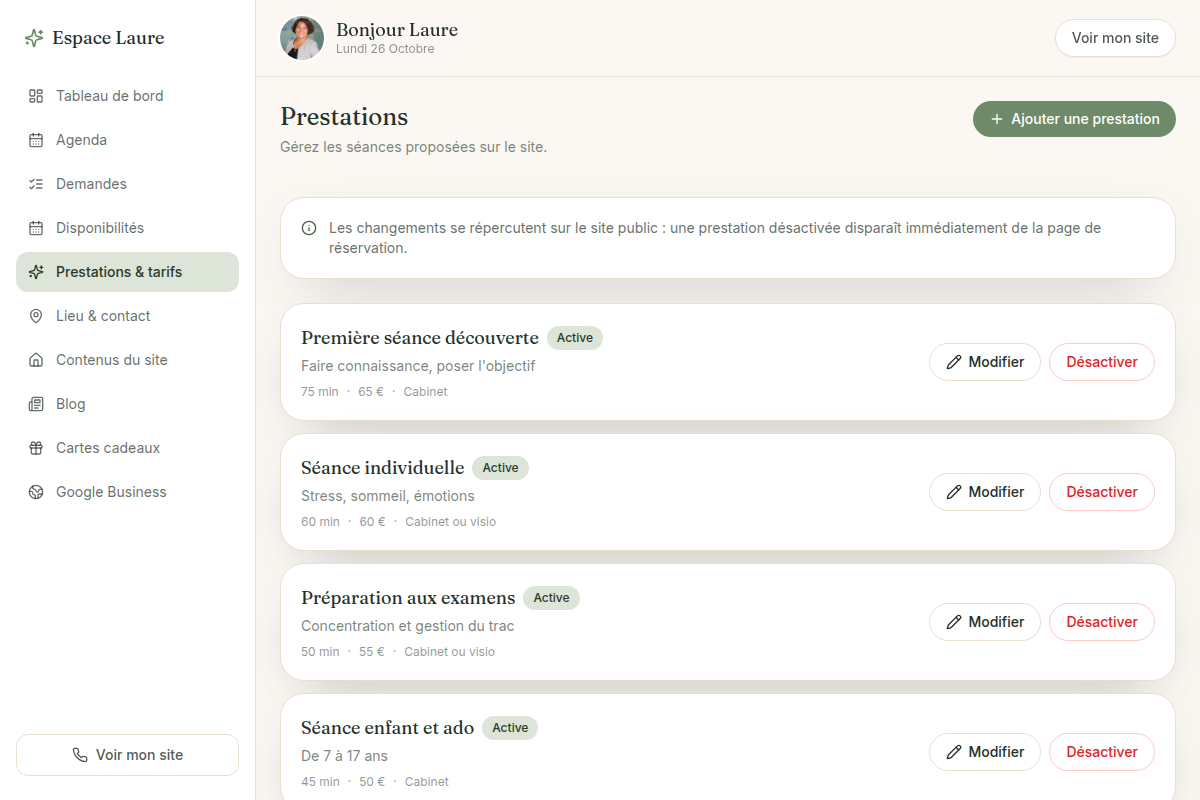Click the info icon in the changes notice
This screenshot has height=800, width=1200.
point(309,228)
